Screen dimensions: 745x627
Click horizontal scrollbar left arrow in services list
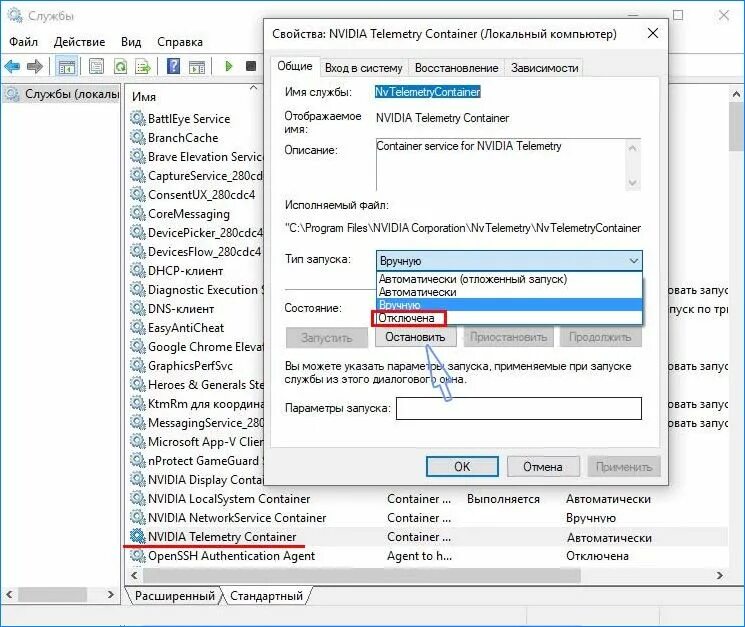tap(134, 576)
